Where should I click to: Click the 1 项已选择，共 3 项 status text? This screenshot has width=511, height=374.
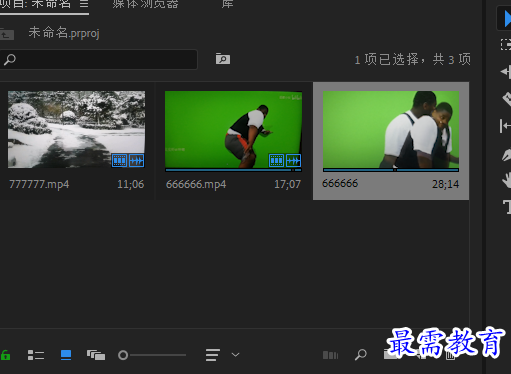412,60
